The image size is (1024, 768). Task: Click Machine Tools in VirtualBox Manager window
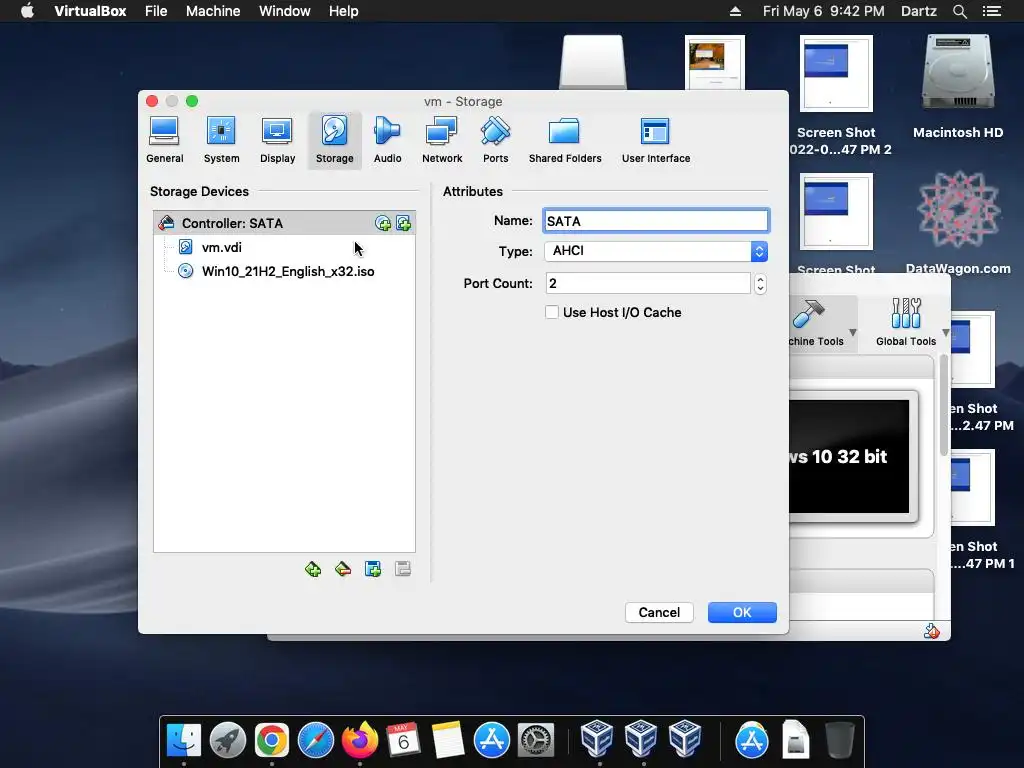[816, 323]
